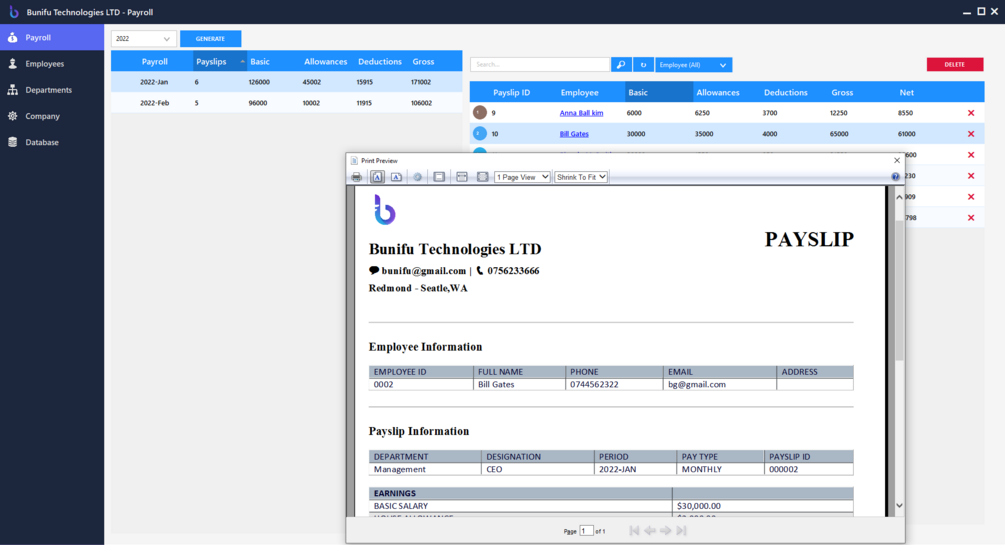The width and height of the screenshot is (1005, 545).
Task: Click the Print Preview document icon
Action: point(354,160)
